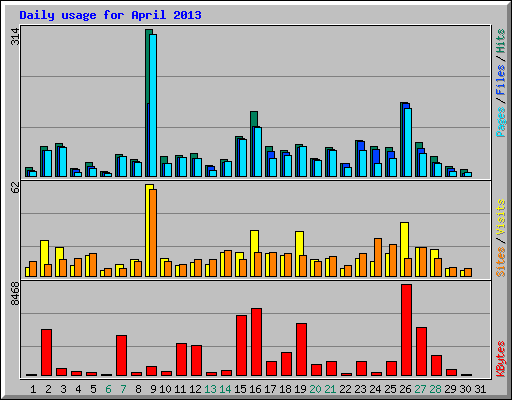Select the 62 axis maximum label
This screenshot has width=512, height=400.
tap(15, 188)
